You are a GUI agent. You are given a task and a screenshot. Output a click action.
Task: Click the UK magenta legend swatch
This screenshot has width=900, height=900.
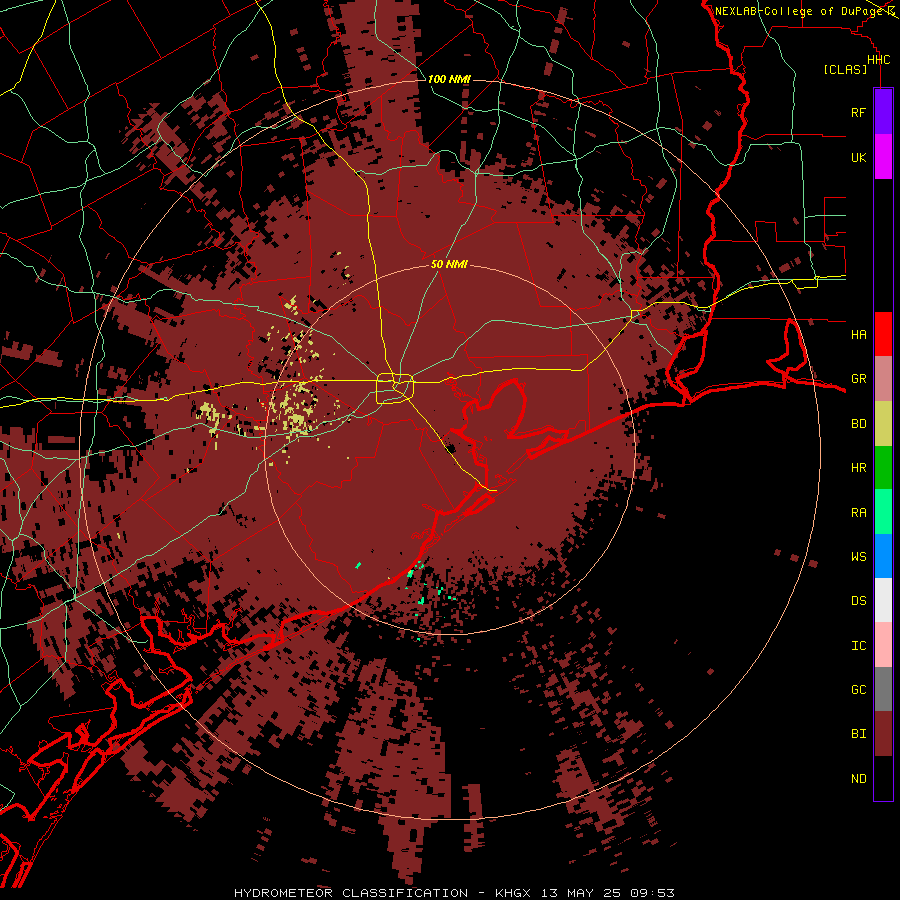[x=883, y=157]
